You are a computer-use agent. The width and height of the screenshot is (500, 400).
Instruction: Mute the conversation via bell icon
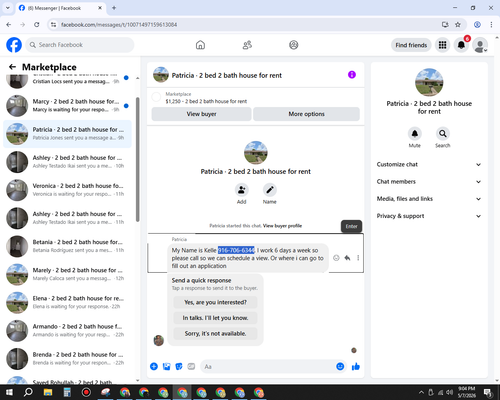pos(415,134)
